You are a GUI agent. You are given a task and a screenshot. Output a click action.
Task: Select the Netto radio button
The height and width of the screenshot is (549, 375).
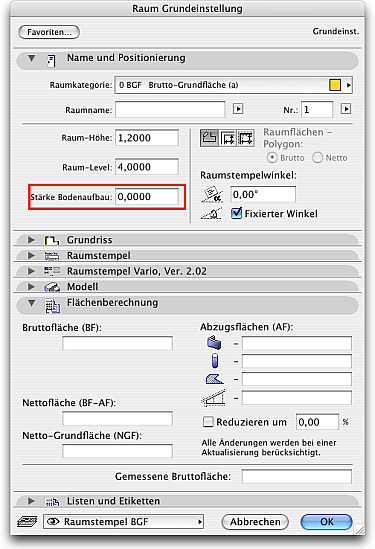coord(317,158)
